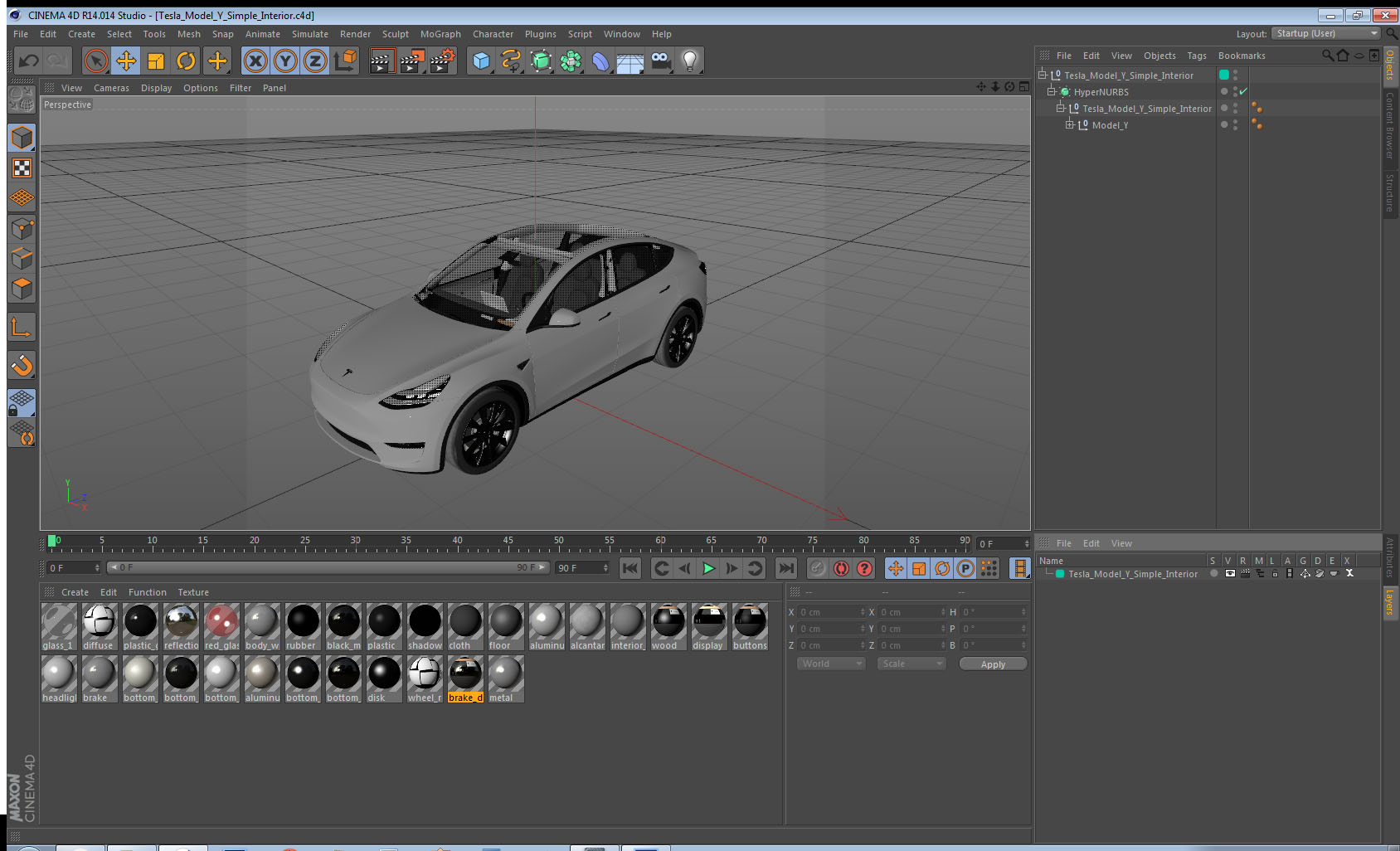
Task: Switch to Points mode
Action: tap(22, 228)
